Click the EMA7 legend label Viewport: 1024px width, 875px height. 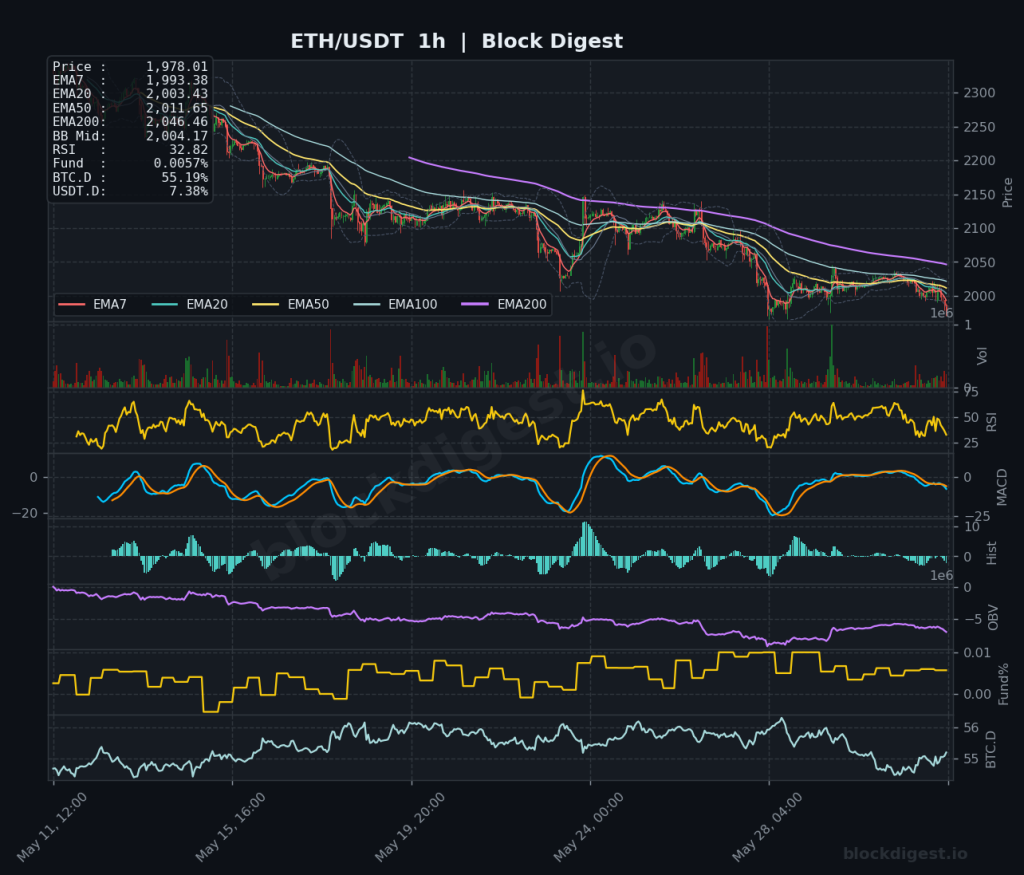pos(110,304)
